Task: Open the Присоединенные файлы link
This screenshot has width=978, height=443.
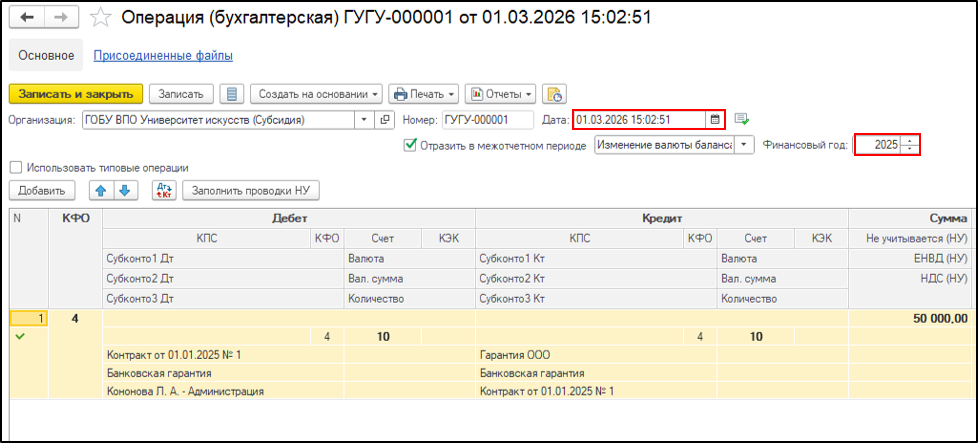Action: [x=163, y=56]
